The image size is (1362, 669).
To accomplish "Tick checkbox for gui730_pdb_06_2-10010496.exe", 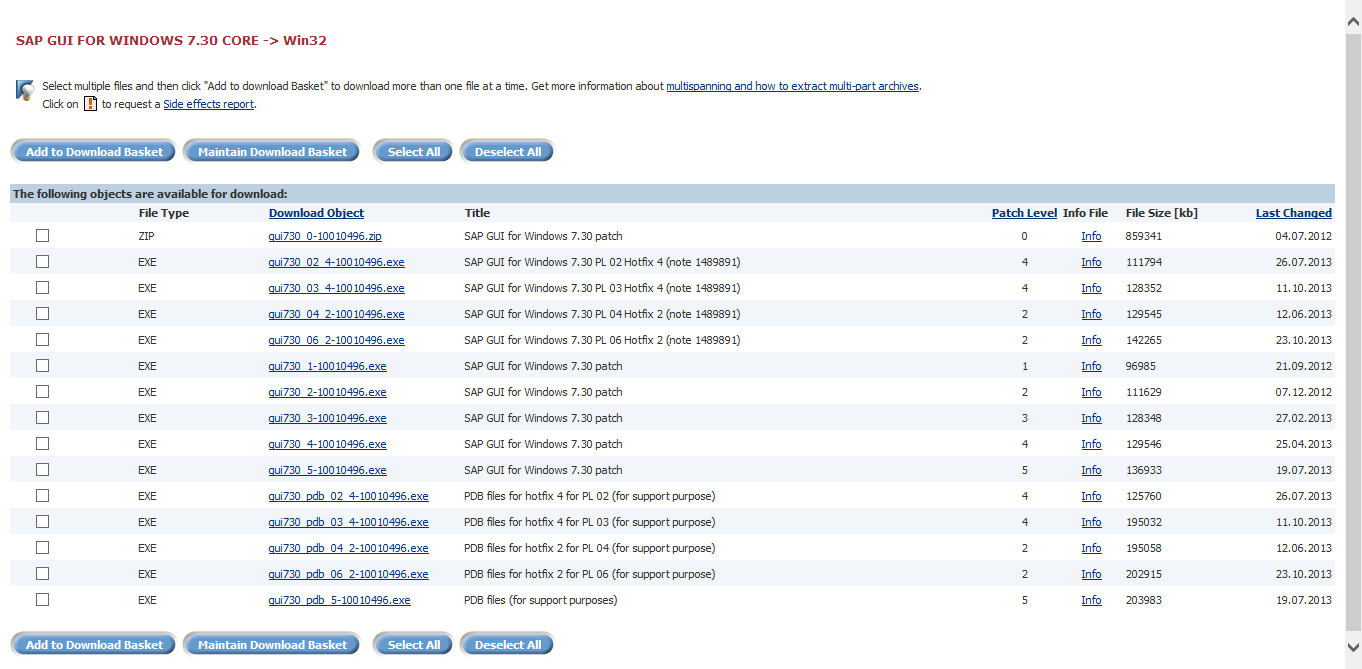I will click(42, 574).
